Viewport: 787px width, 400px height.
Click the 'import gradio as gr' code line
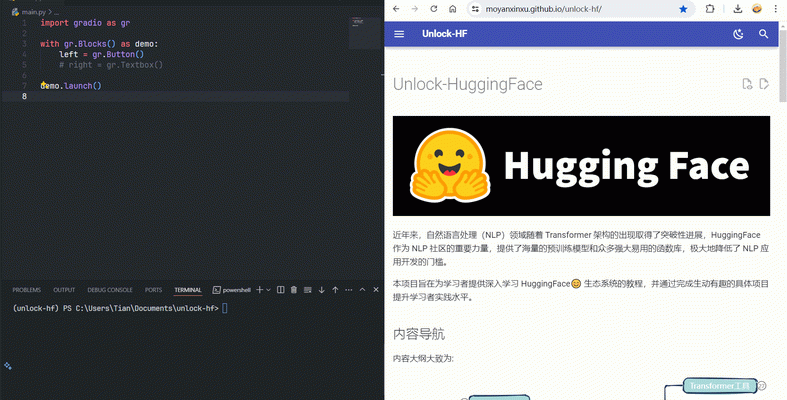[x=85, y=23]
